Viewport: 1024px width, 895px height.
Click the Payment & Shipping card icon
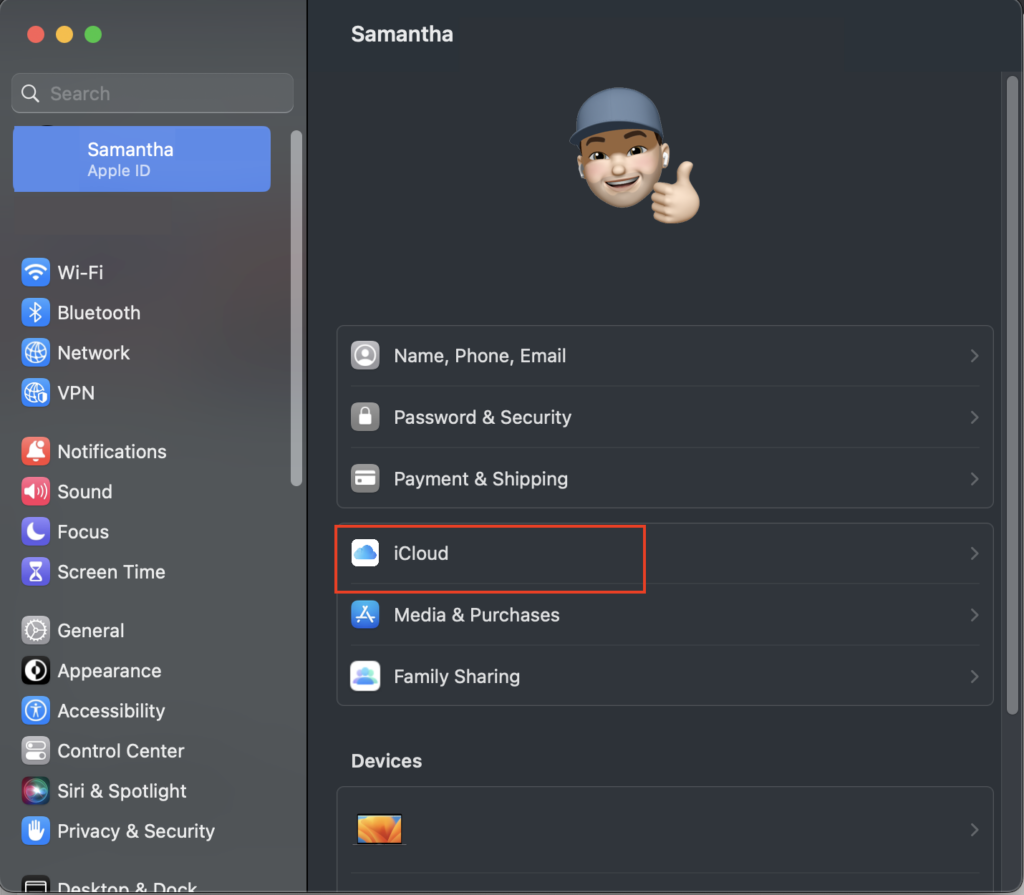click(365, 479)
